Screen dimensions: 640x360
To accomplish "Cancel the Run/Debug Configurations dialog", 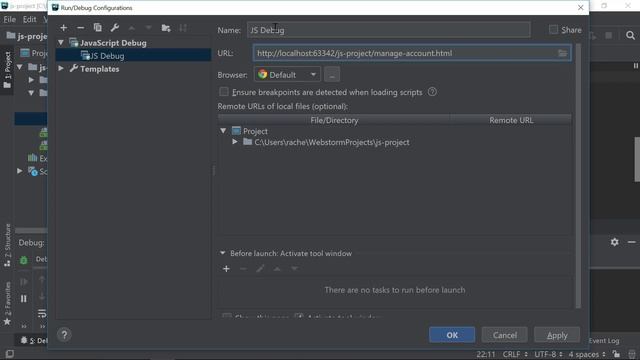I will [x=504, y=335].
